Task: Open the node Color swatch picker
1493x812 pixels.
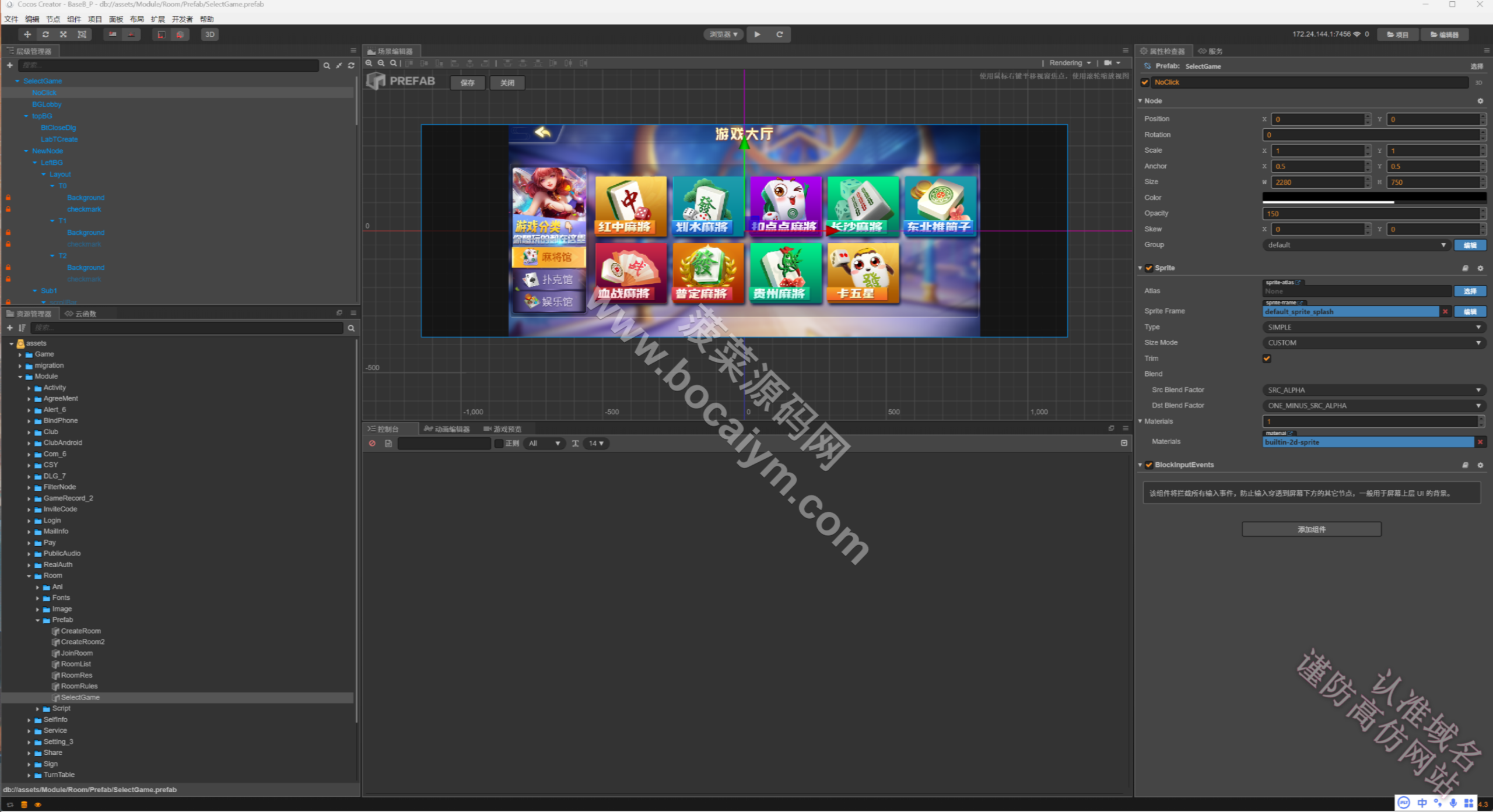Action: pyautogui.click(x=1374, y=198)
